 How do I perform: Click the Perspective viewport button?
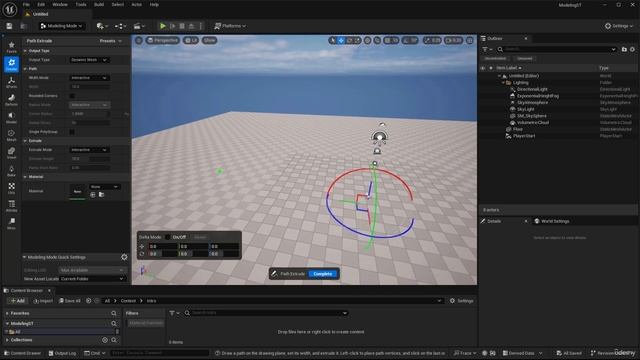[x=162, y=40]
